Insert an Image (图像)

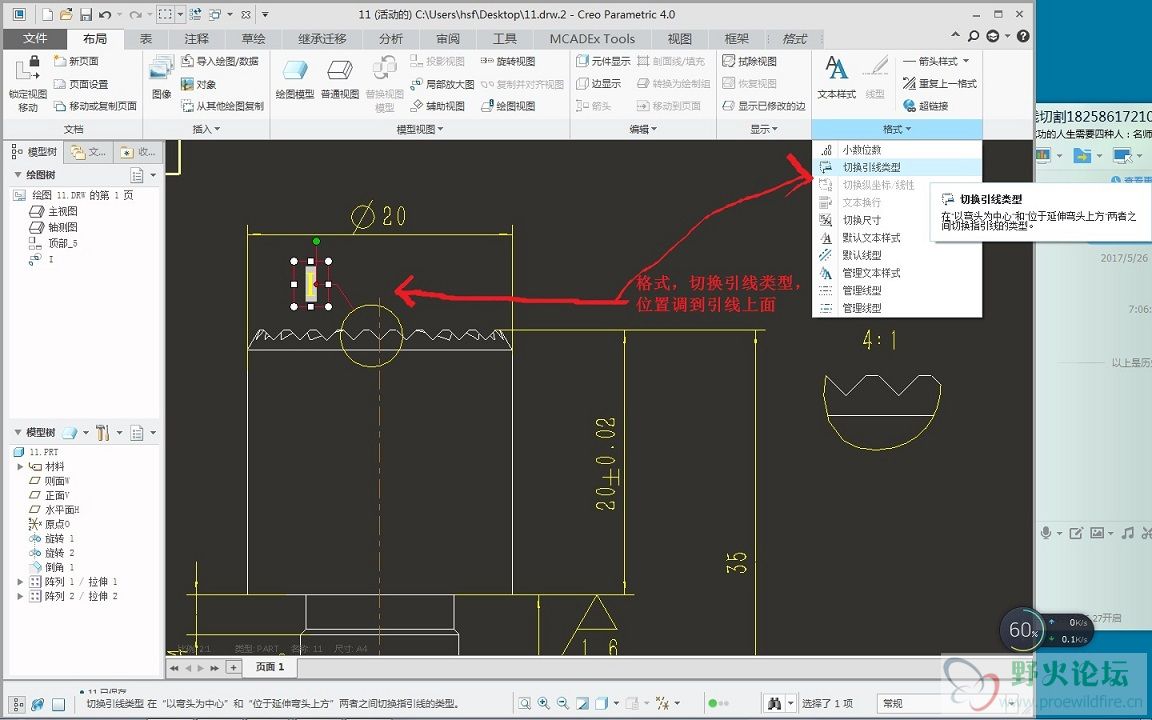click(x=161, y=78)
